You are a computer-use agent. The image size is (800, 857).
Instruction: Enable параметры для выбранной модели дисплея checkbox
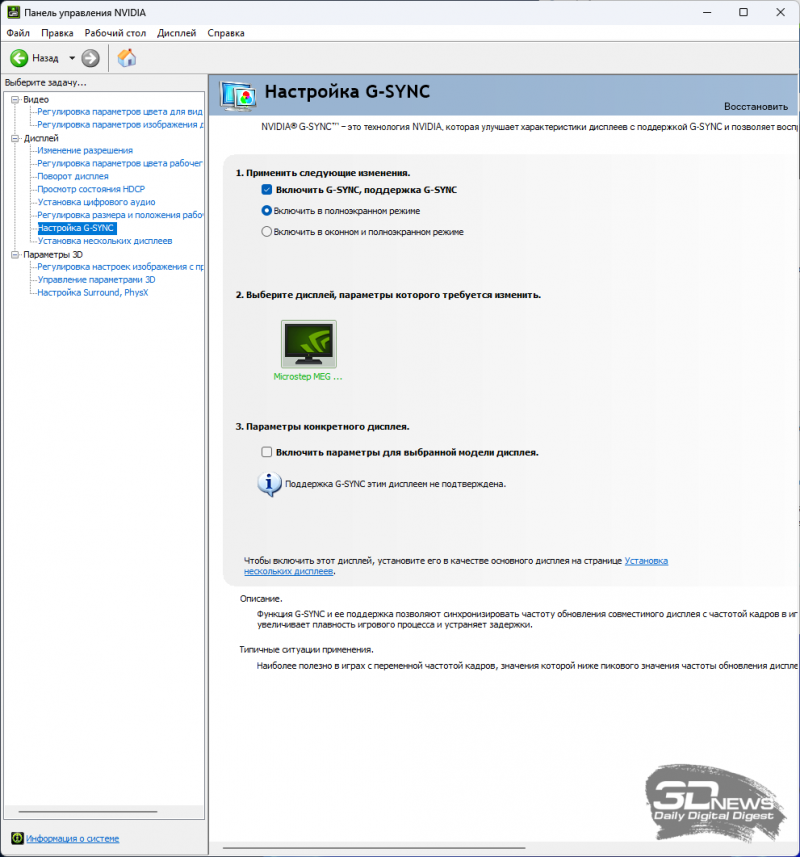[267, 452]
